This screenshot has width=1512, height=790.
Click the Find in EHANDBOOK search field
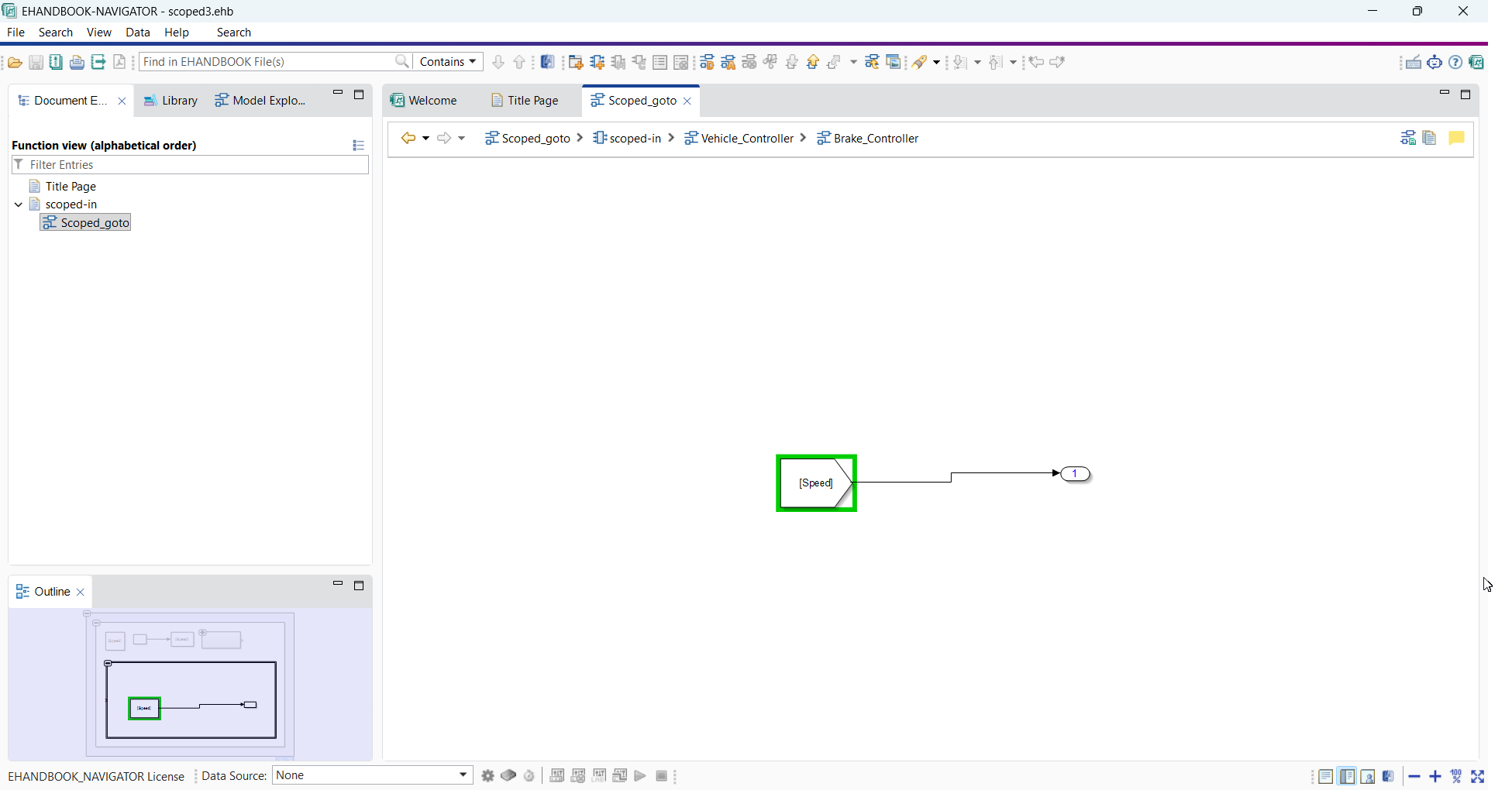[x=267, y=61]
